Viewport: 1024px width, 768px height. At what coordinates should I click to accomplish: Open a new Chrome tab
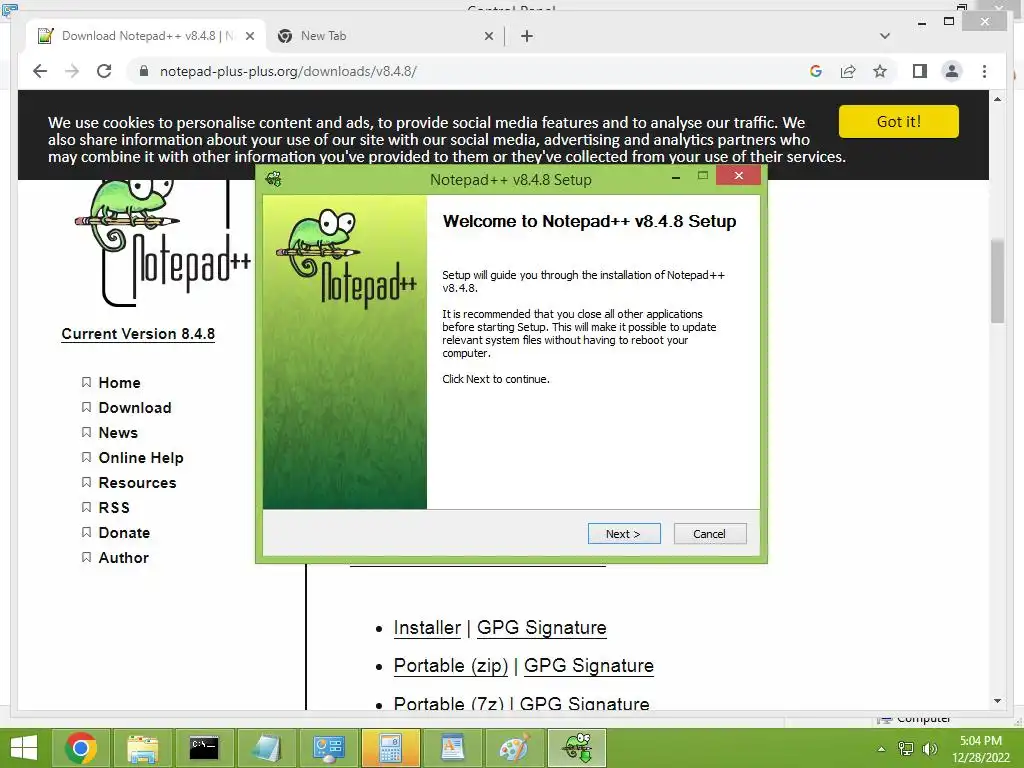click(527, 36)
